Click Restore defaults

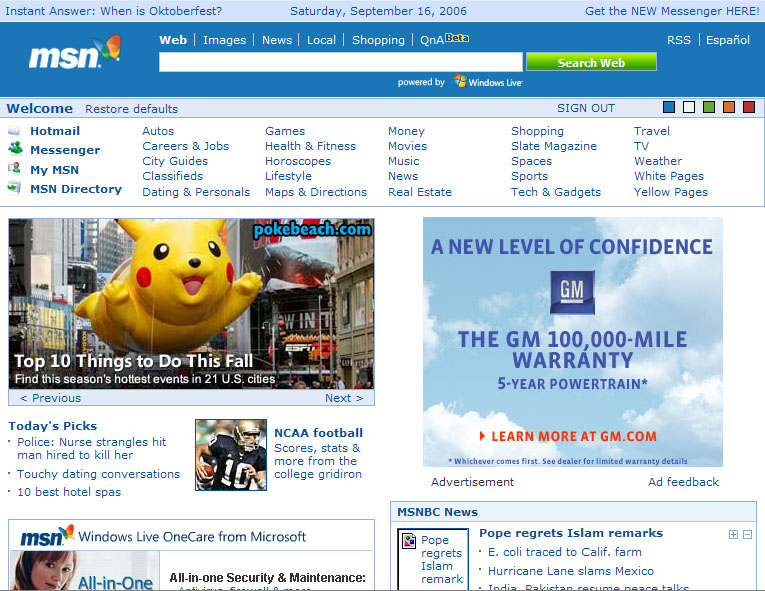(131, 109)
